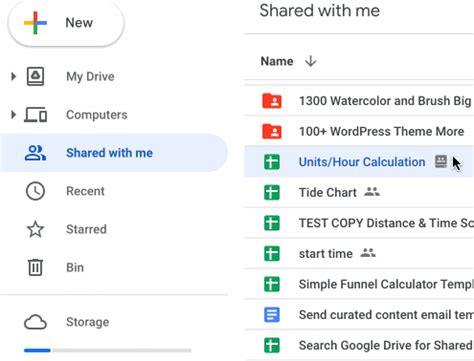Click the storage usage progress bar
This screenshot has width=474, height=361.
coord(108,350)
